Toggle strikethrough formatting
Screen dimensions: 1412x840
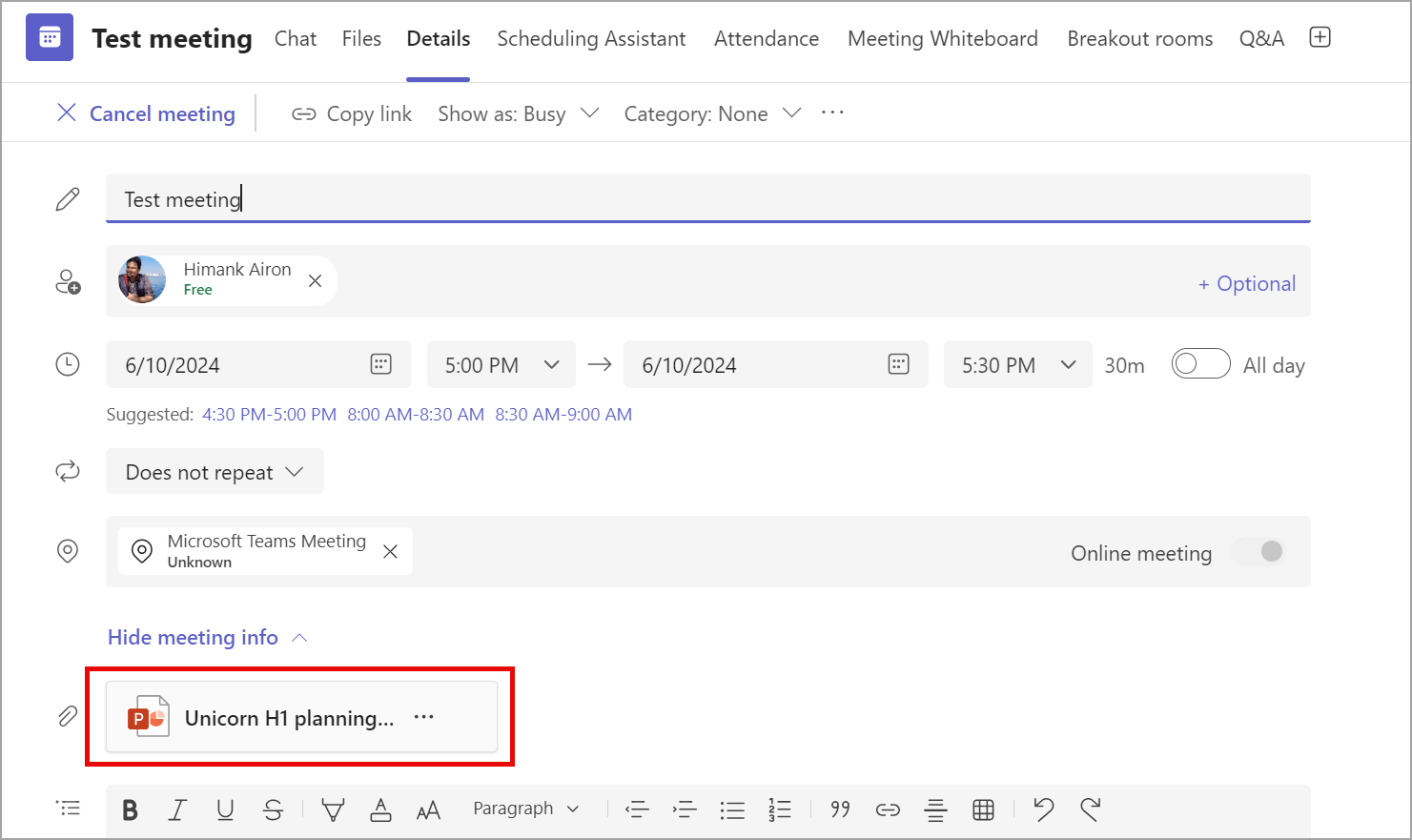pyautogui.click(x=274, y=810)
